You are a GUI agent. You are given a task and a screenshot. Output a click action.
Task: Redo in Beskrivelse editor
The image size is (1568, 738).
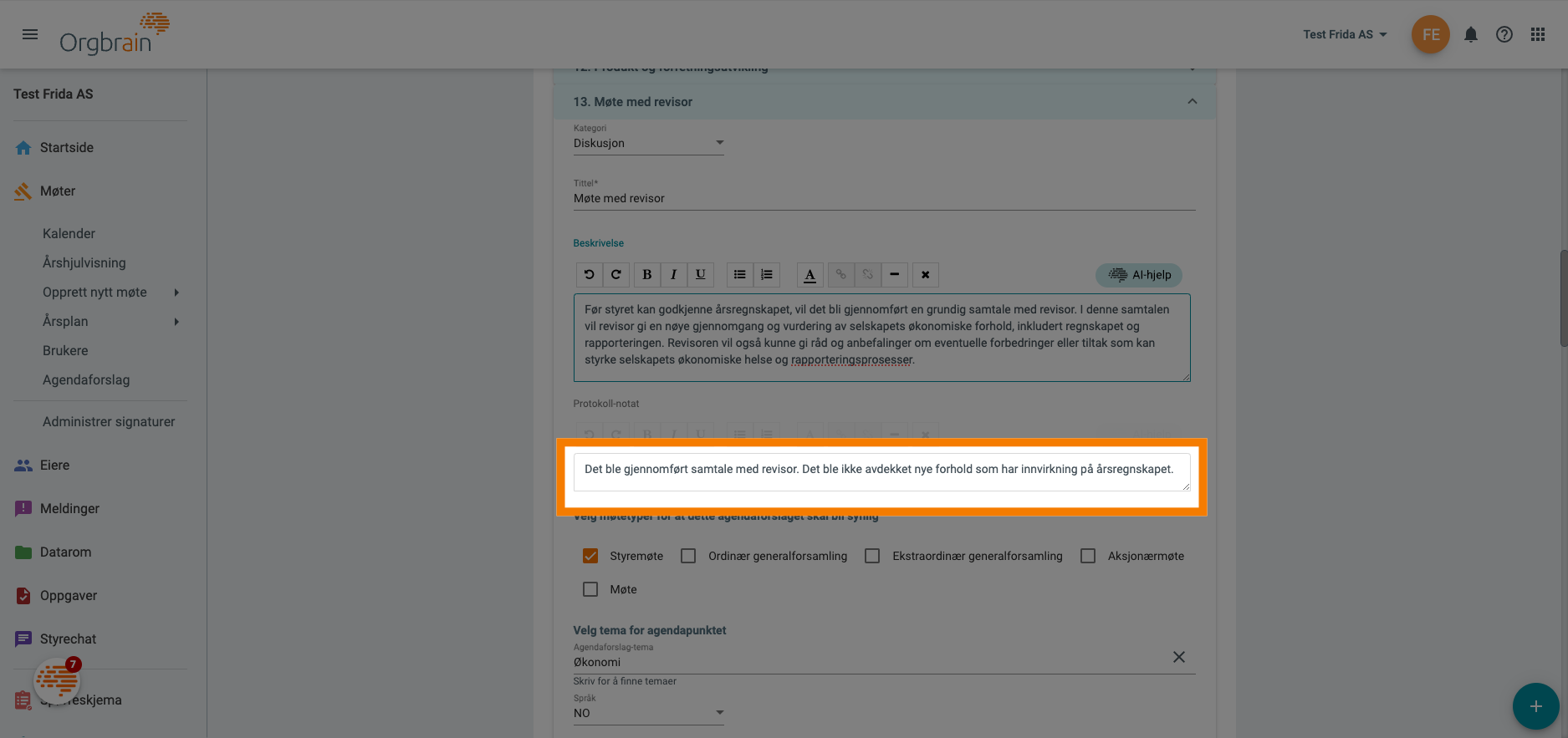[x=616, y=274]
